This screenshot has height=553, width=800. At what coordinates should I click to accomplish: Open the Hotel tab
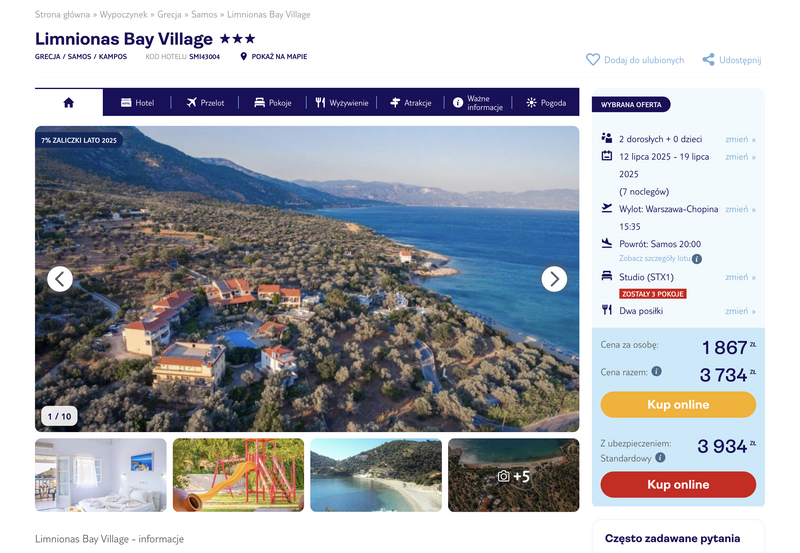[137, 103]
